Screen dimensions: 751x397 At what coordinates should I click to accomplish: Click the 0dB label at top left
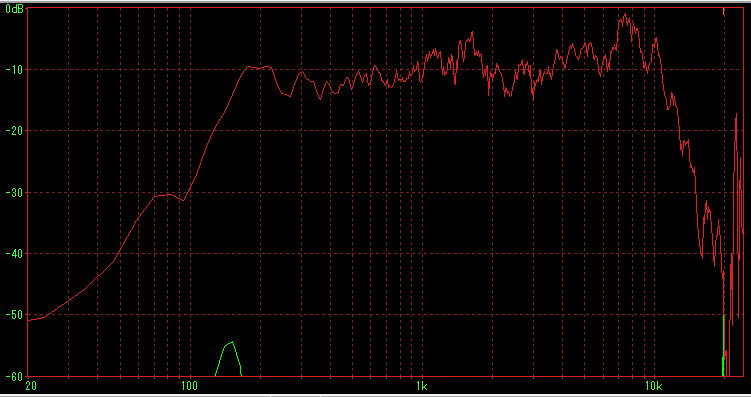coord(14,9)
